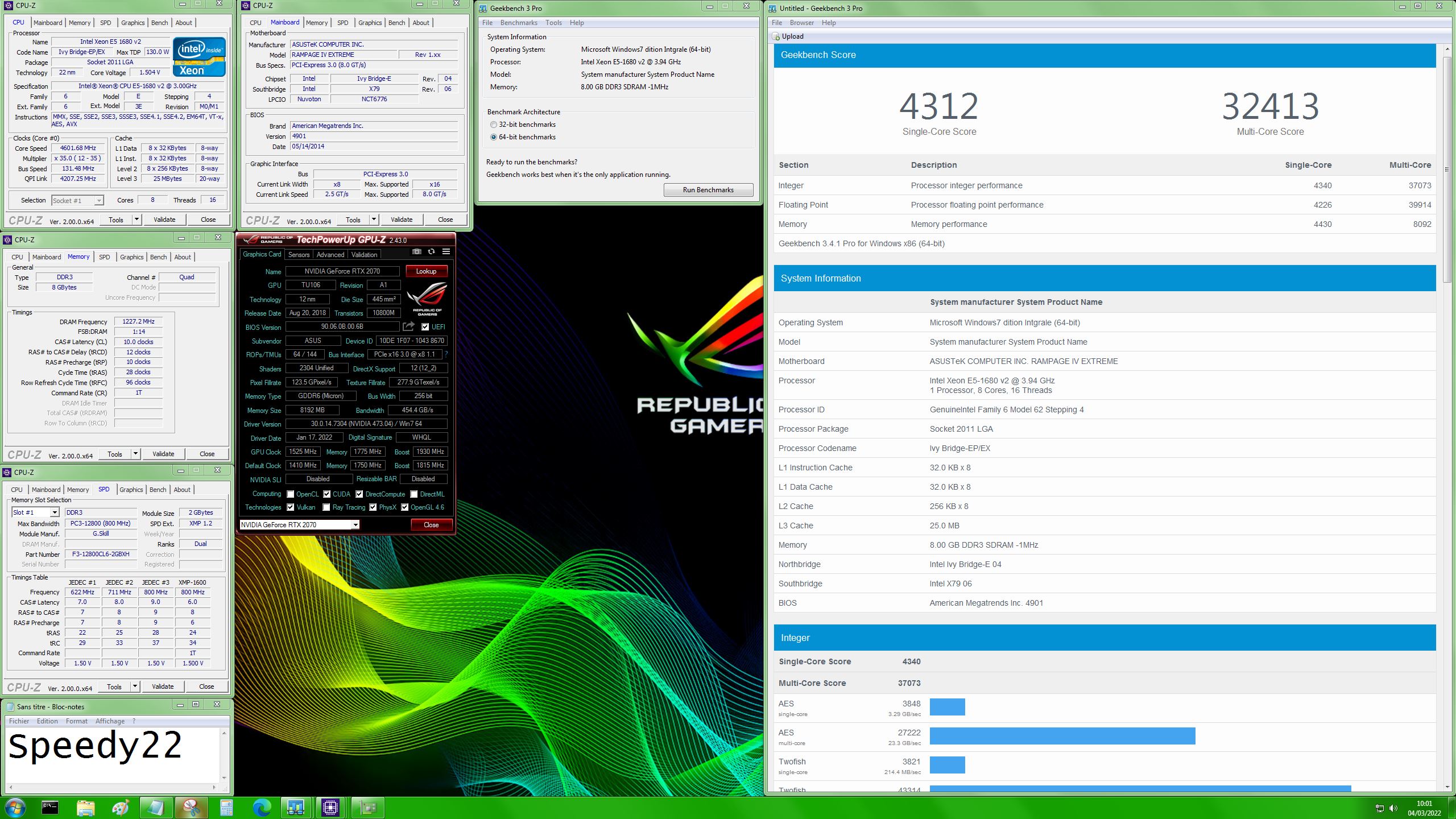Click the Speedy22 text area in Notepad
This screenshot has height=819, width=1456.
click(x=113, y=755)
